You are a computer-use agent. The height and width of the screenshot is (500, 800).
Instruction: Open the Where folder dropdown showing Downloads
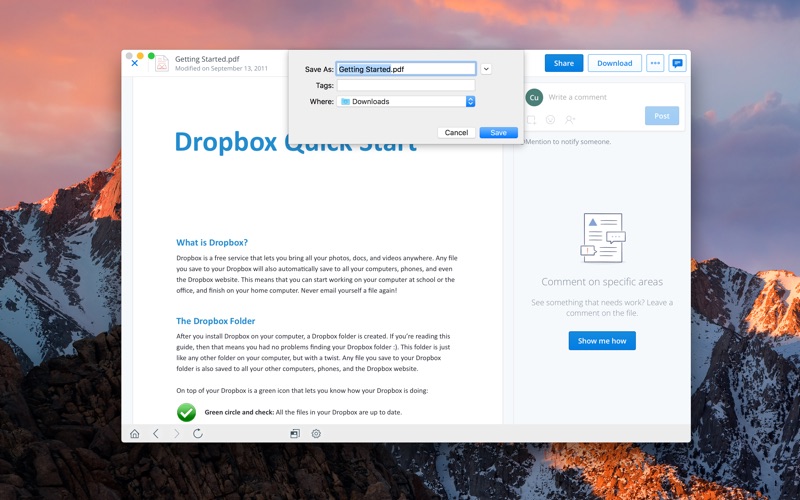tap(405, 102)
